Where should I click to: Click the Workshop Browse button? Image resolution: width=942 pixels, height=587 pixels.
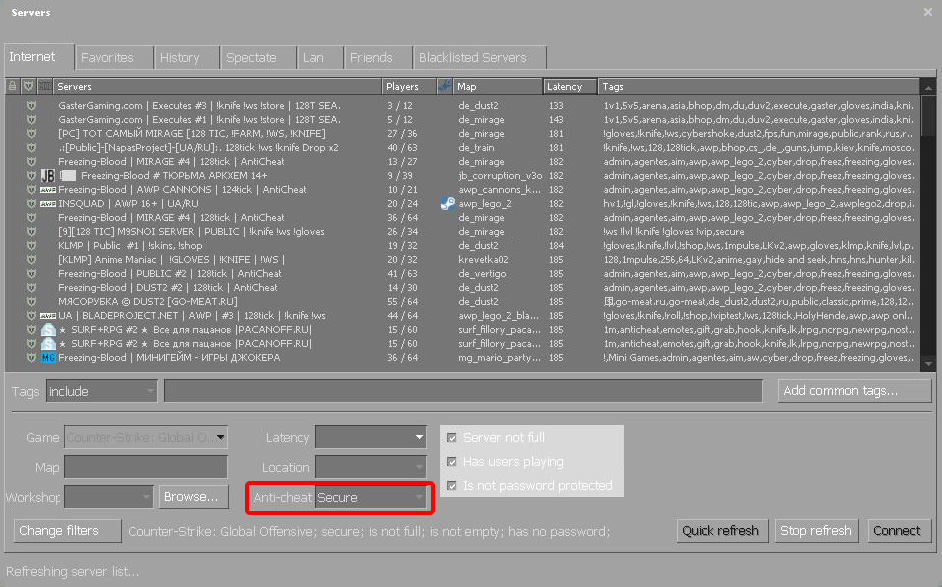pyautogui.click(x=194, y=497)
